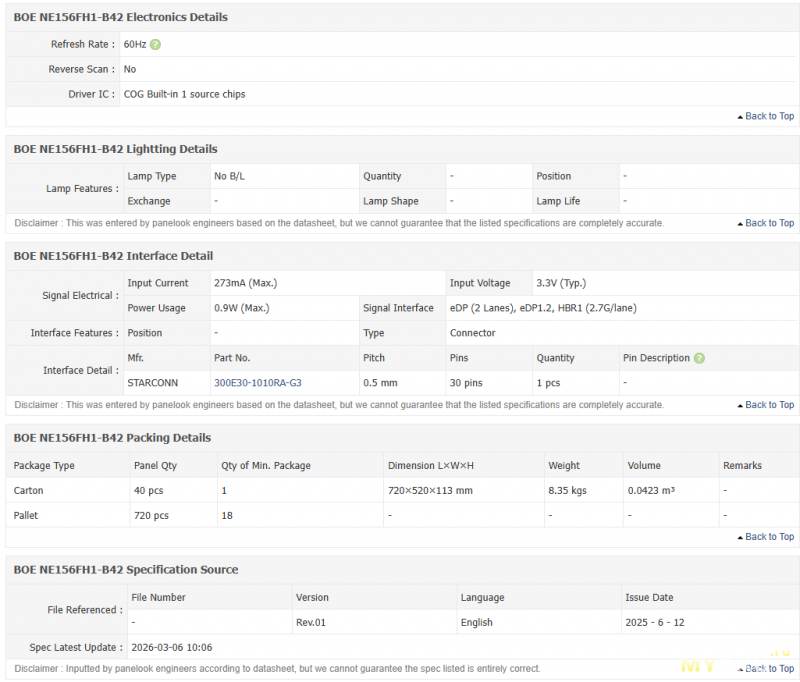Click the Rev.01 version cell

tap(312, 622)
